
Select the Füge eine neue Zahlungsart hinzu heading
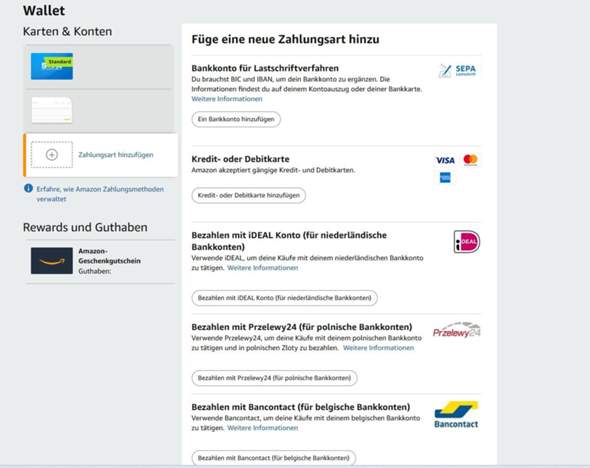(285, 39)
